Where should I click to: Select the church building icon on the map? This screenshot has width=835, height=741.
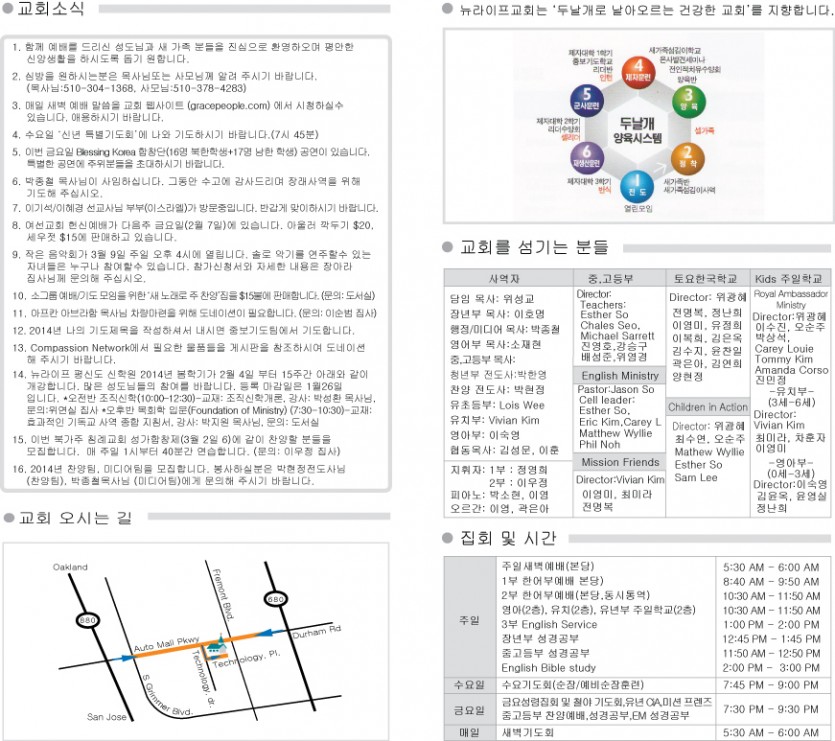(216, 645)
